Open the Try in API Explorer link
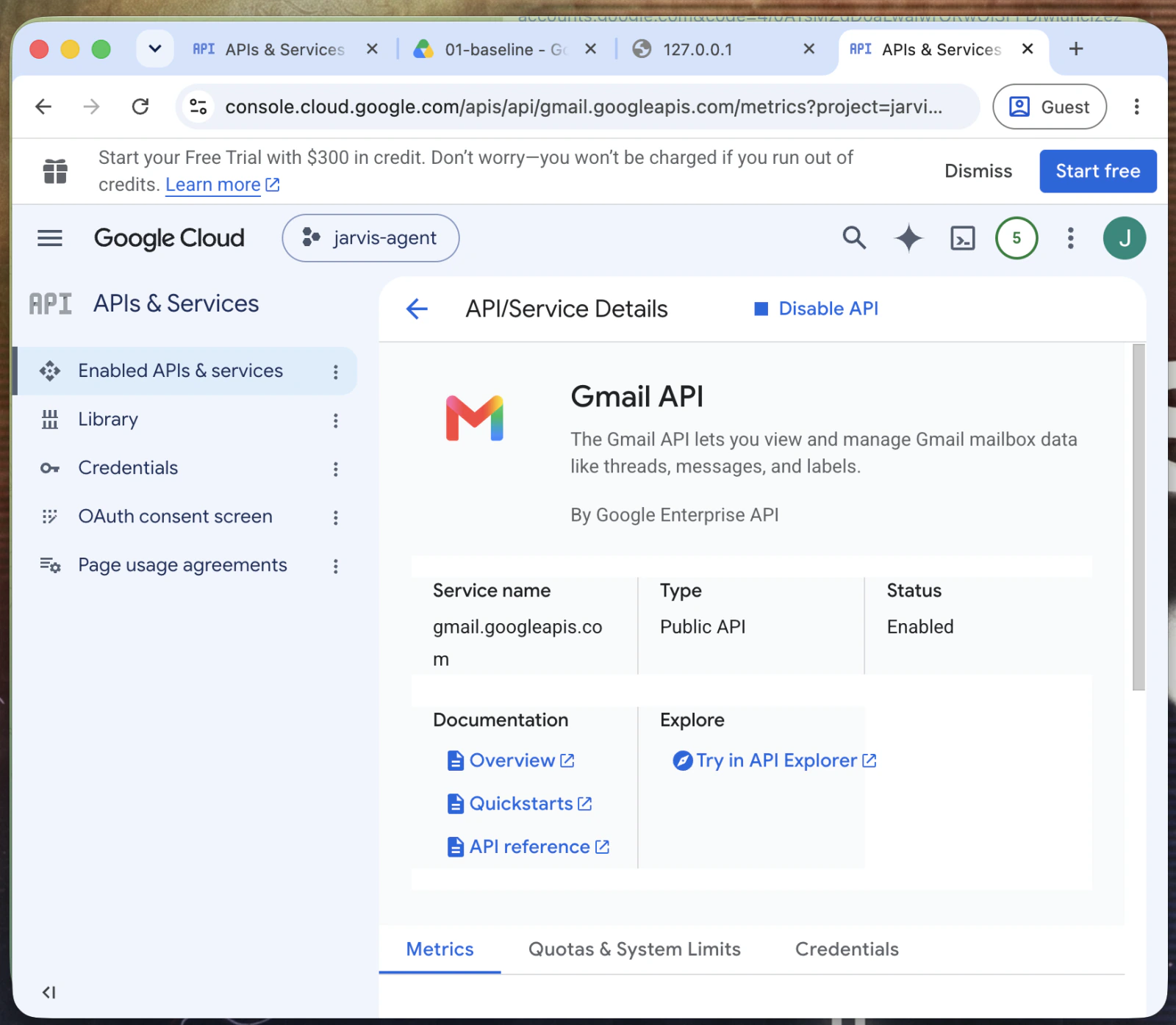The width and height of the screenshot is (1176, 1025). click(x=775, y=760)
